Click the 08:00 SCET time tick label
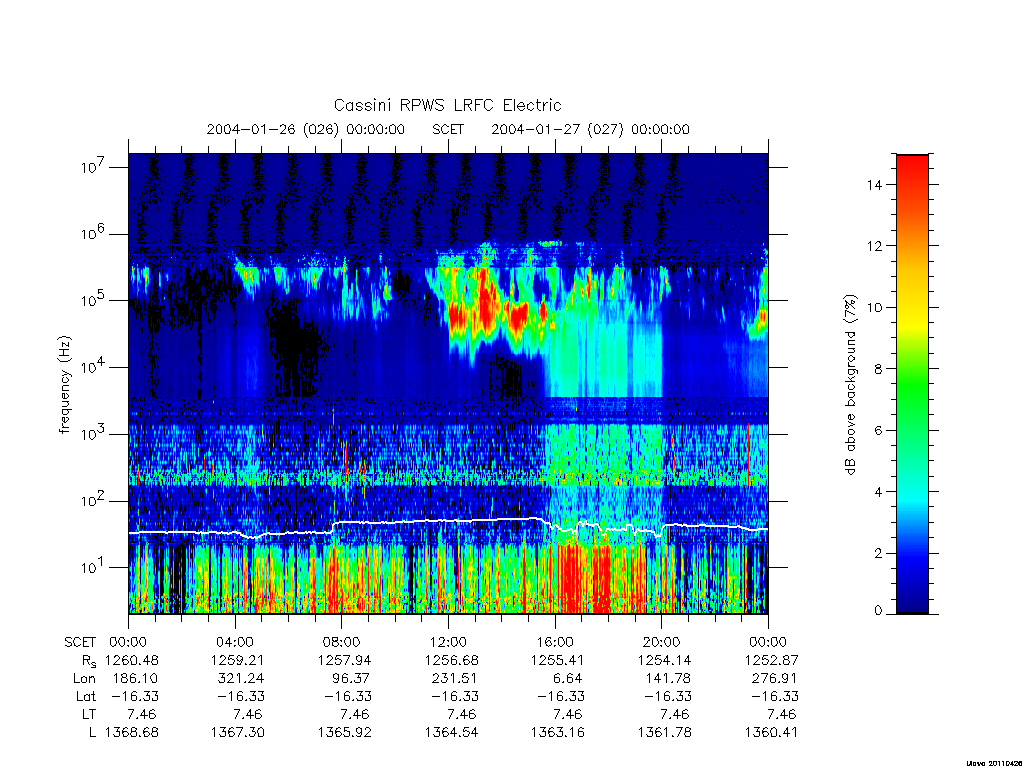The height and width of the screenshot is (768, 1024). pyautogui.click(x=341, y=642)
